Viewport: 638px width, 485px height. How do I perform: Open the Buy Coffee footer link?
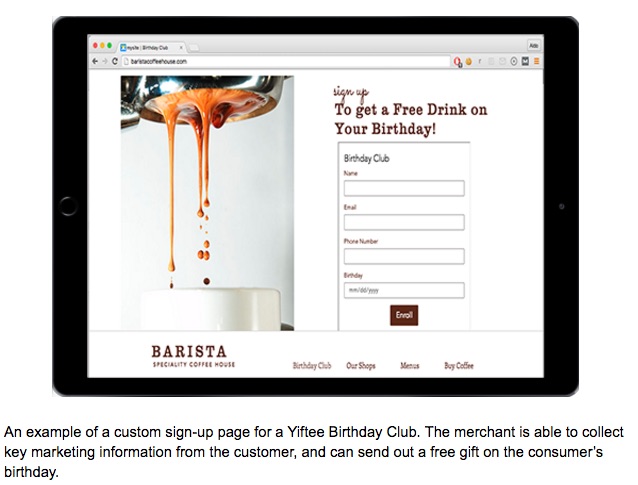(x=459, y=366)
